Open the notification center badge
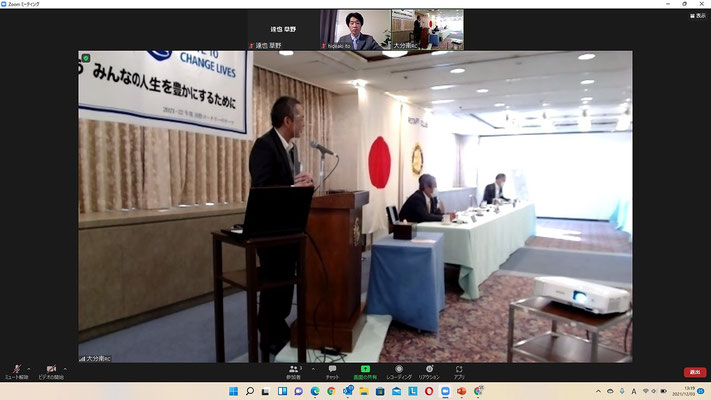The height and width of the screenshot is (400, 711). point(701,391)
